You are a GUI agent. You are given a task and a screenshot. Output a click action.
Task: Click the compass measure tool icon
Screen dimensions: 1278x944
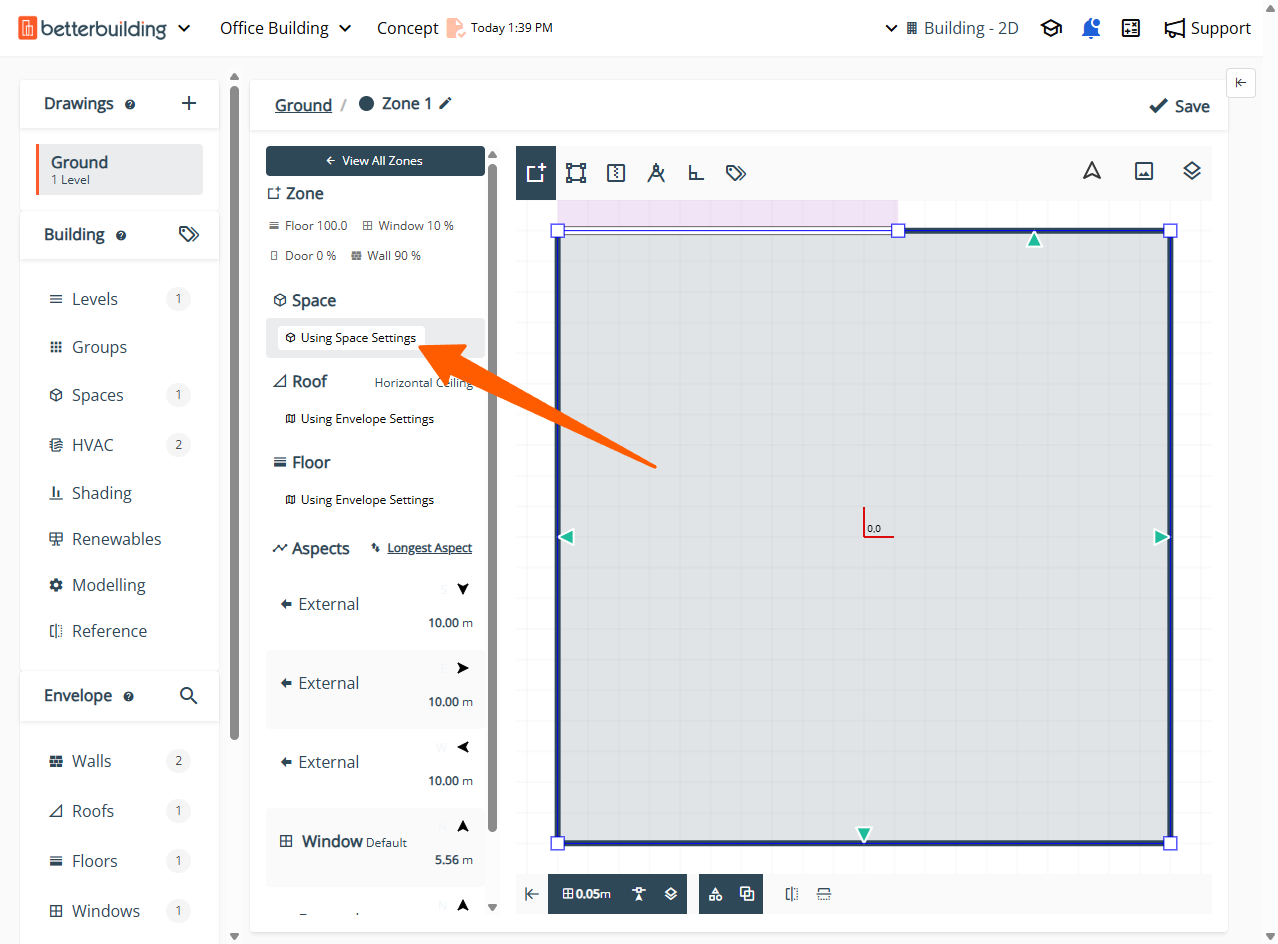(656, 173)
